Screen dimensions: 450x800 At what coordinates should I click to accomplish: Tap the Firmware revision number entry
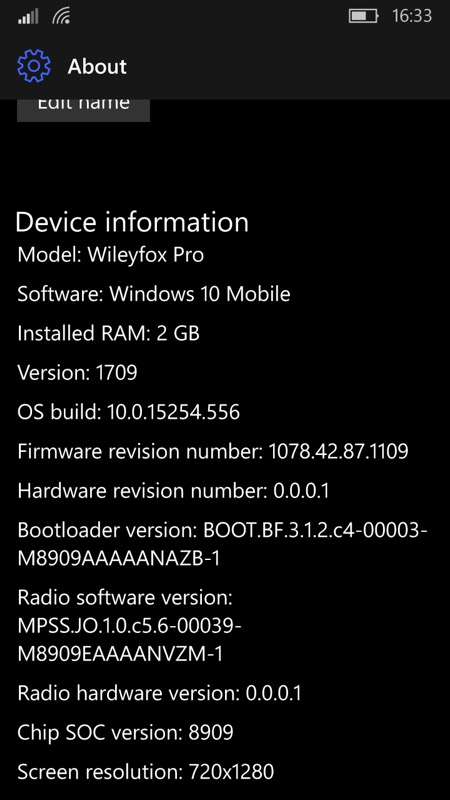coord(213,451)
